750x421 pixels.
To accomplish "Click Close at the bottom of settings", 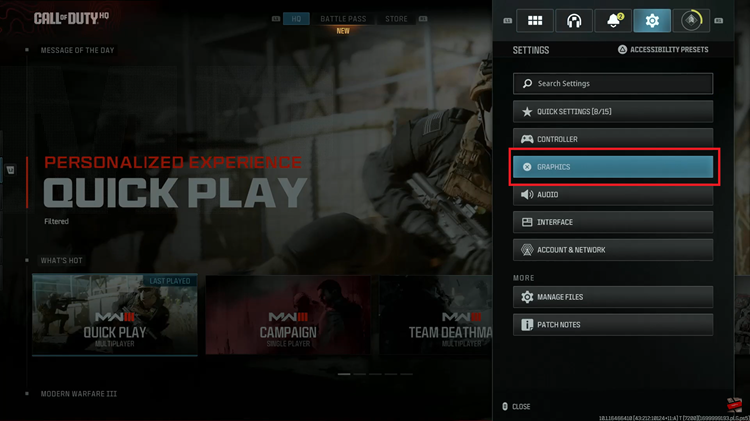I will 516,407.
